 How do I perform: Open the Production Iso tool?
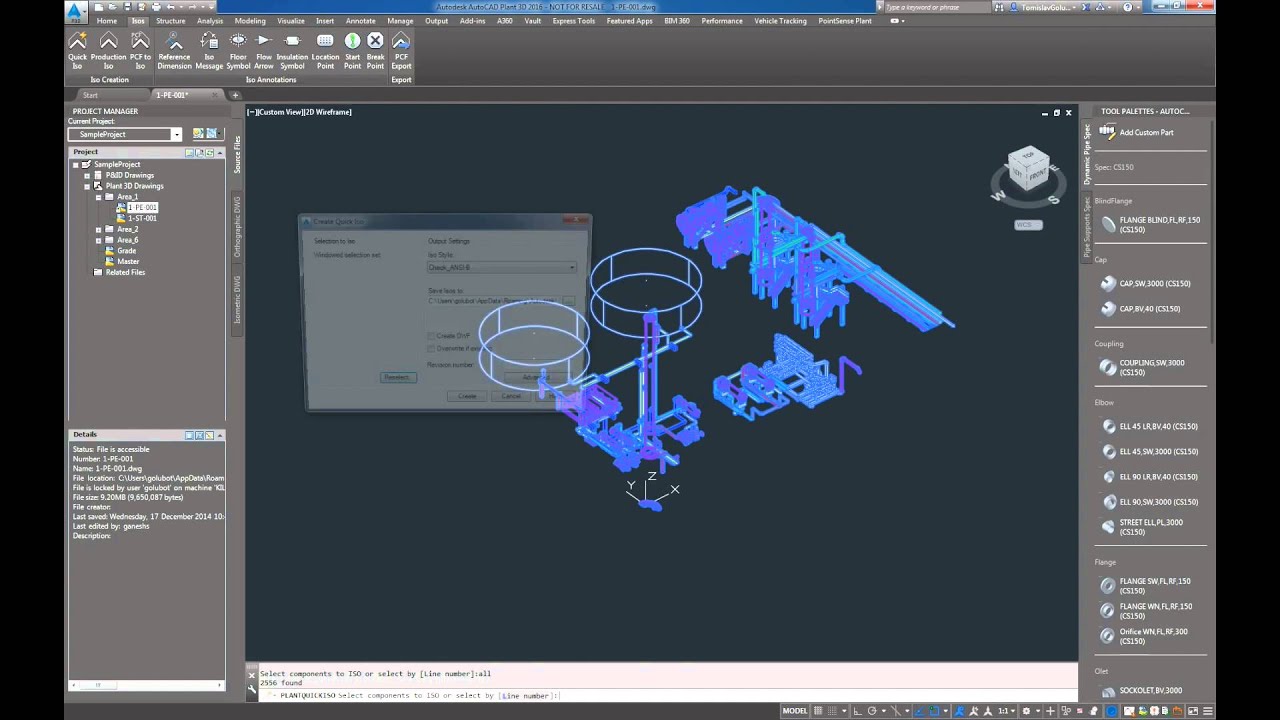[x=108, y=50]
